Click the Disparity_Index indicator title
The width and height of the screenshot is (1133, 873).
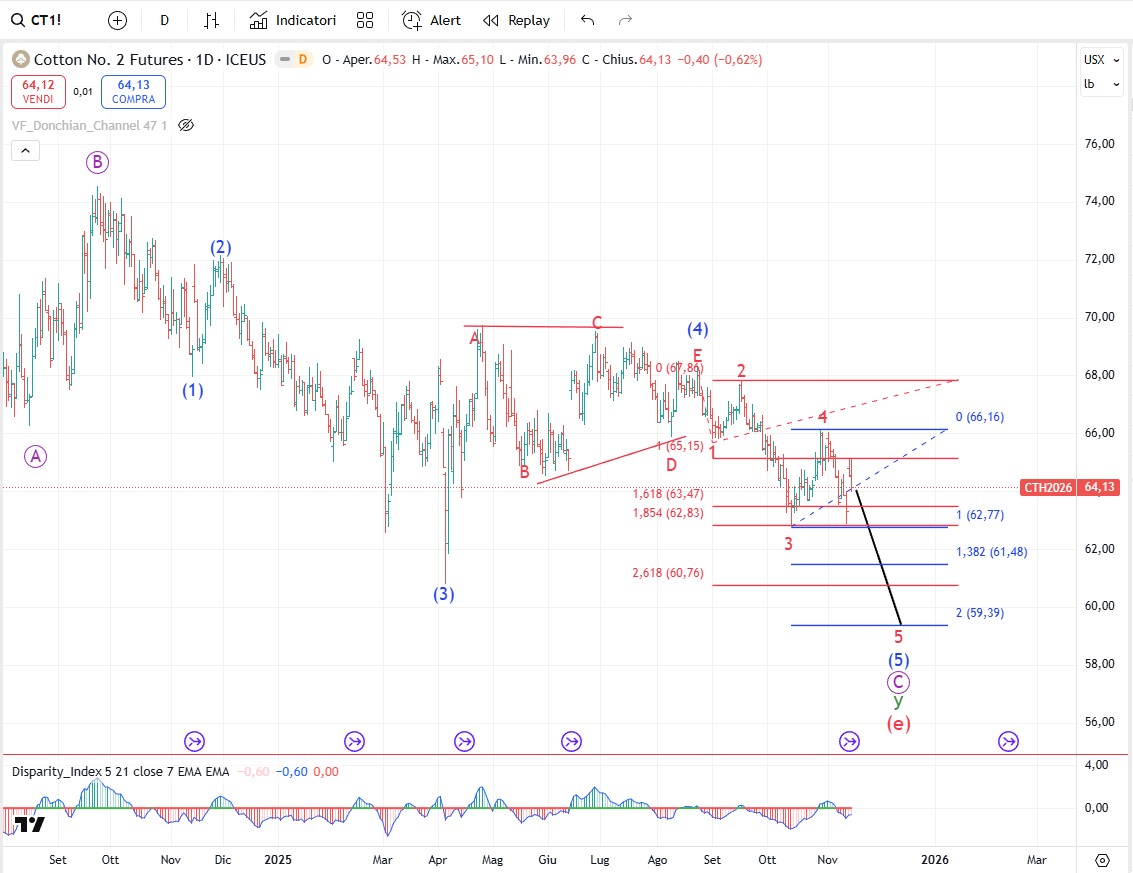[x=120, y=771]
